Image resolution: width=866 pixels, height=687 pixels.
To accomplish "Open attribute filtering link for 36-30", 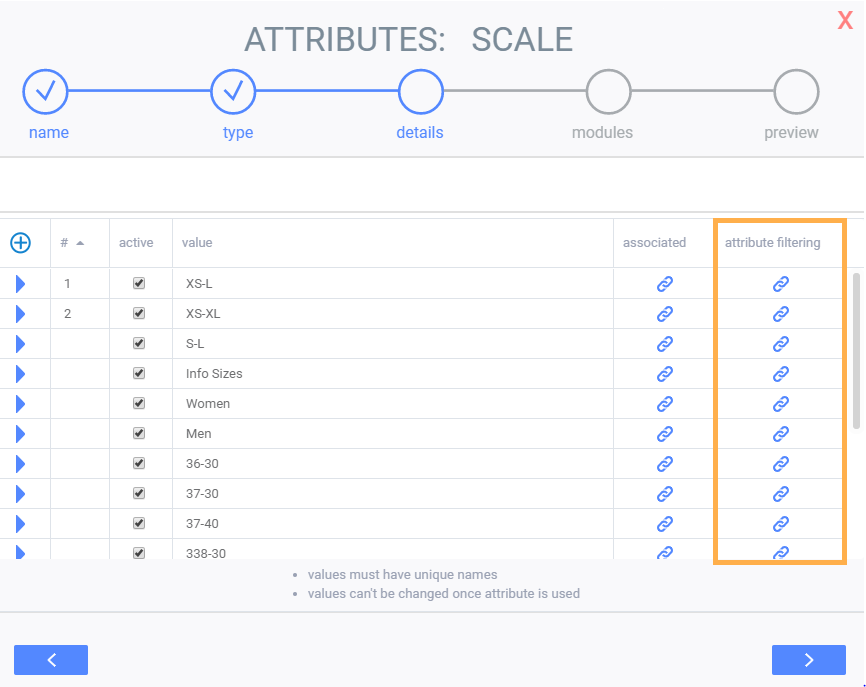I will click(781, 464).
